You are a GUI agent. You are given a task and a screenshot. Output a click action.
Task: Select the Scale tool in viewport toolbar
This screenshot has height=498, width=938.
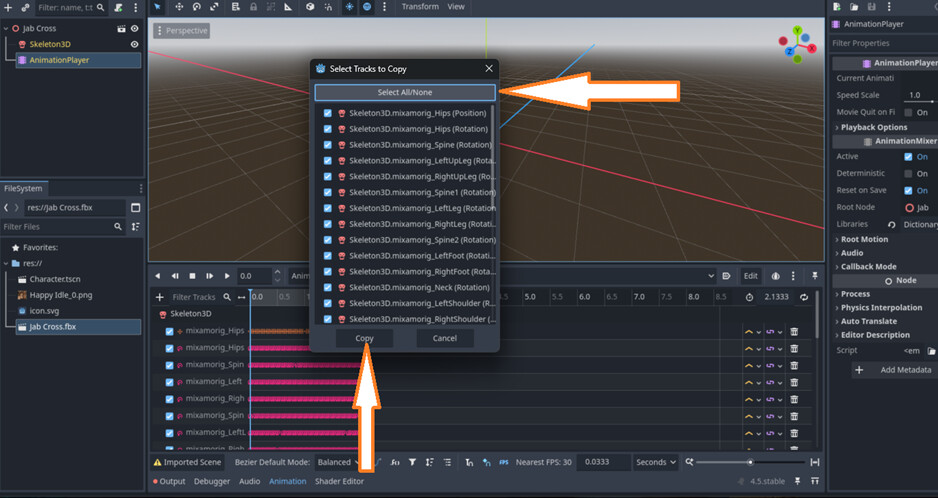click(x=216, y=7)
